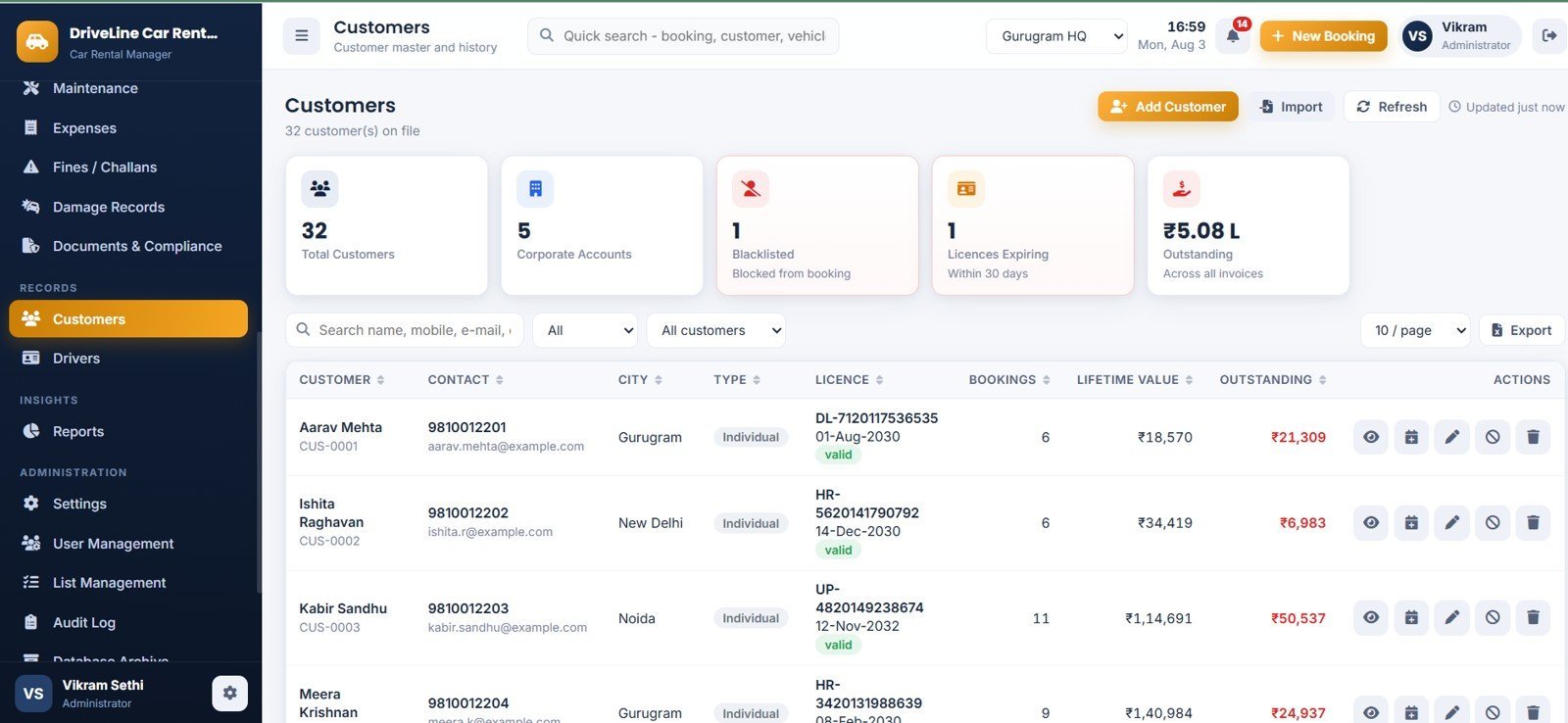The width and height of the screenshot is (1568, 723).
Task: Open notifications bell with 14 badge
Action: [1233, 36]
